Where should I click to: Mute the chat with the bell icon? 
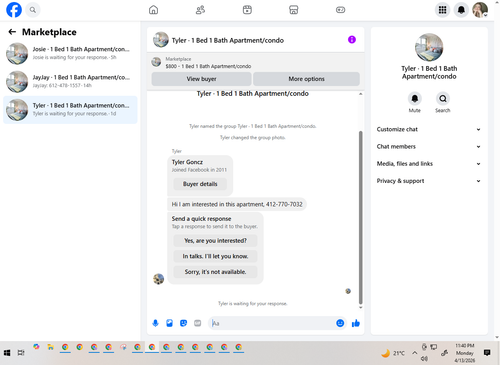[x=415, y=99]
